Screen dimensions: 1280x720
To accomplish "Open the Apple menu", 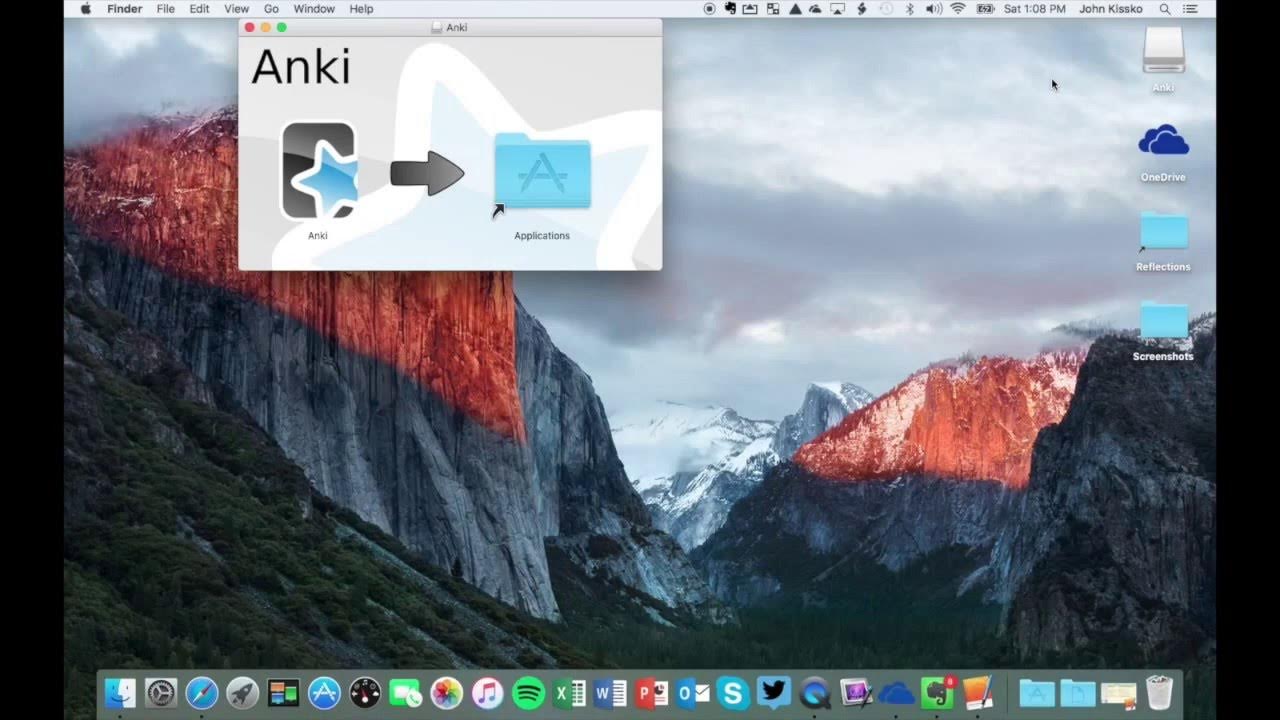I will [85, 8].
